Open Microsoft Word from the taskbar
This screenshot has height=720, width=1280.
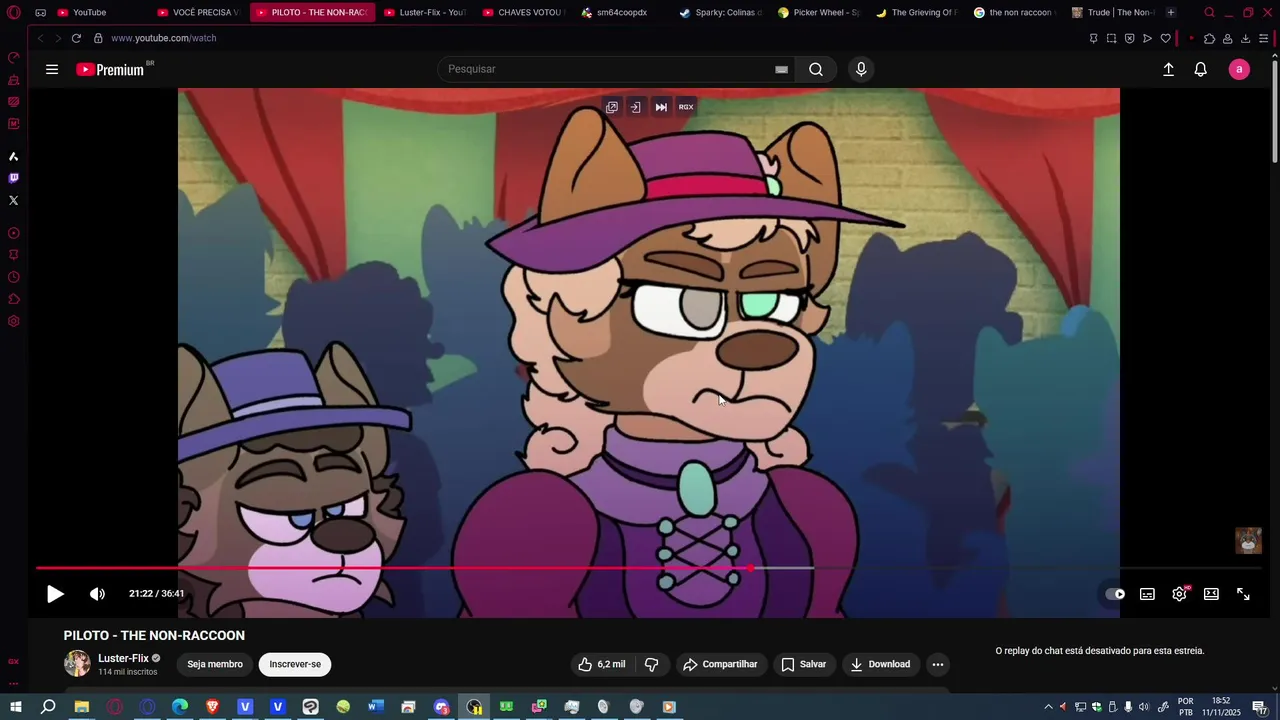pos(376,707)
